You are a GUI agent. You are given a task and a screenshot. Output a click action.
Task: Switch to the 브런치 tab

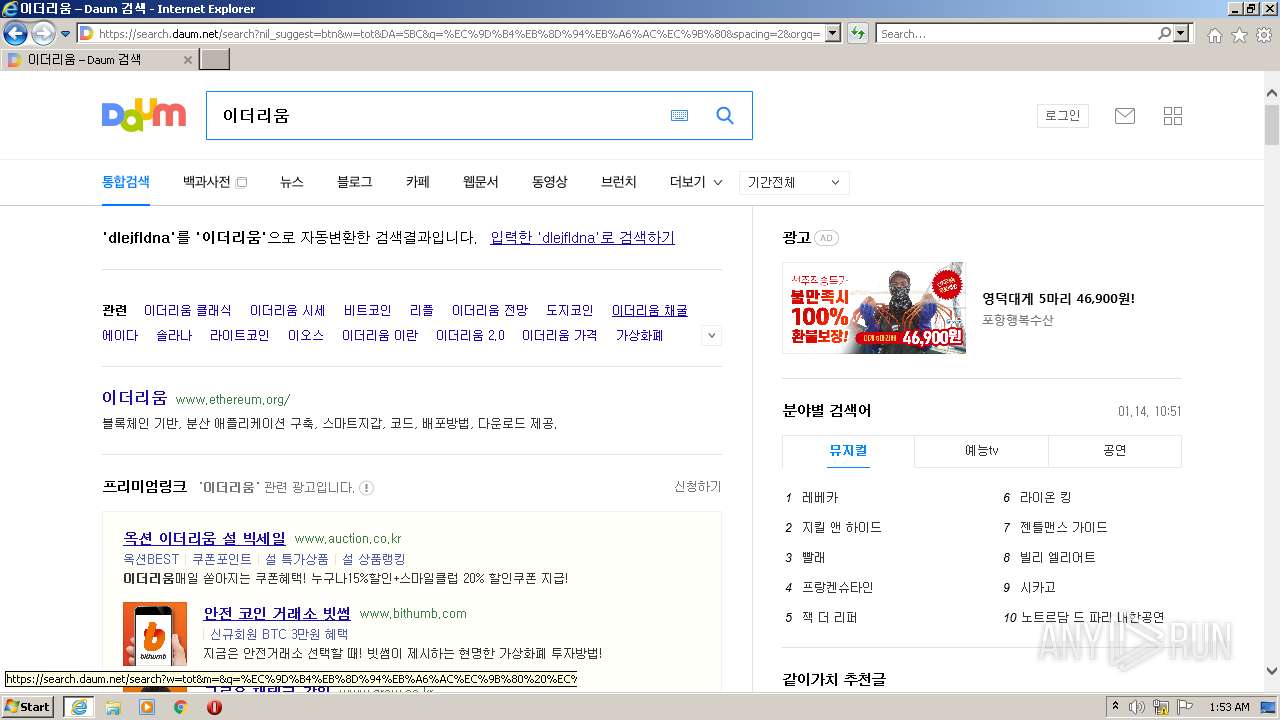pyautogui.click(x=619, y=182)
